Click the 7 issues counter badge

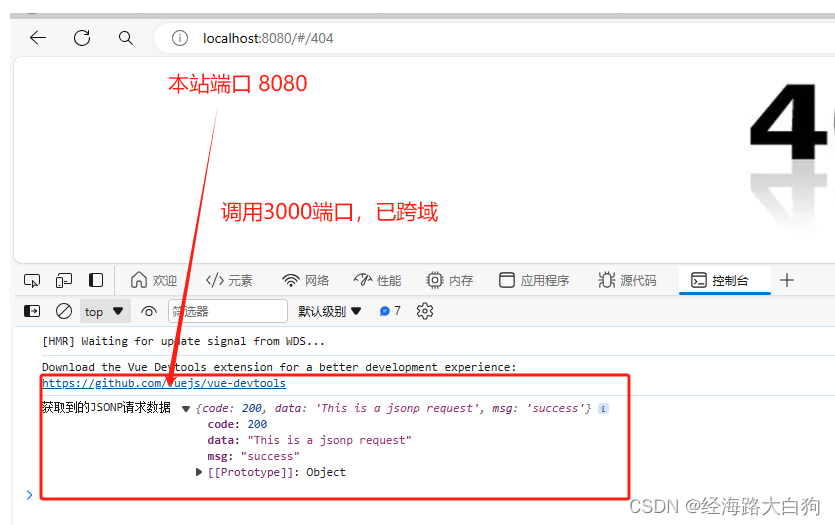click(x=390, y=311)
